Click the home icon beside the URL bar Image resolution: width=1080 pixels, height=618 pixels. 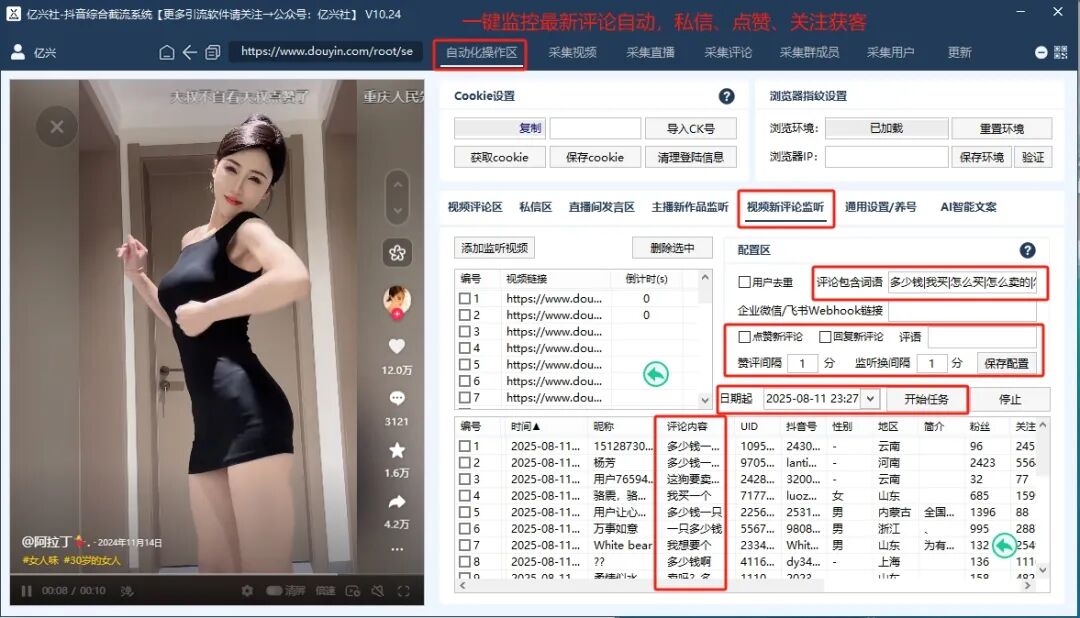tap(167, 52)
